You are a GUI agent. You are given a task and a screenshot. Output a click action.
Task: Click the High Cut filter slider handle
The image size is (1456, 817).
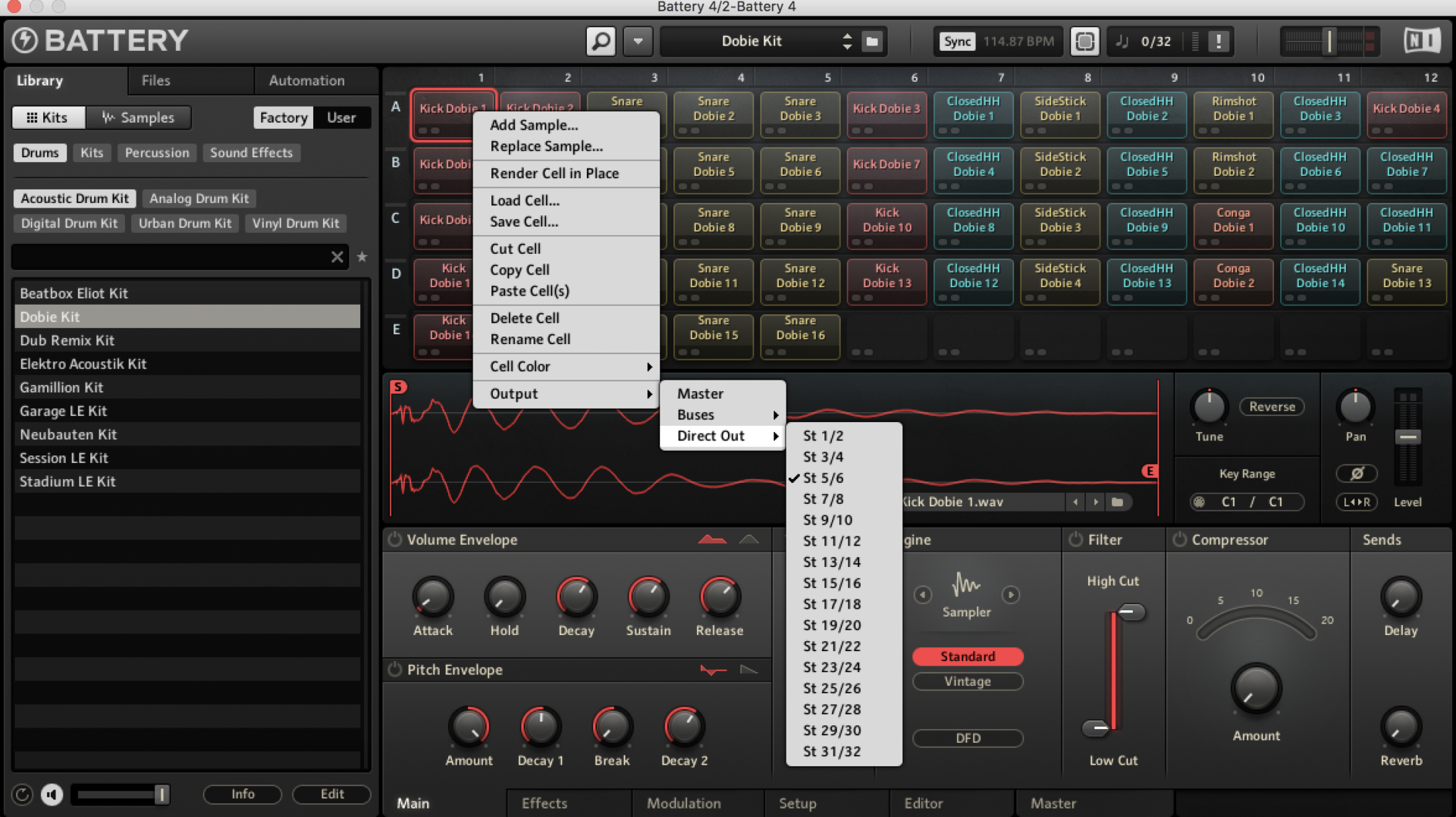tap(1130, 612)
